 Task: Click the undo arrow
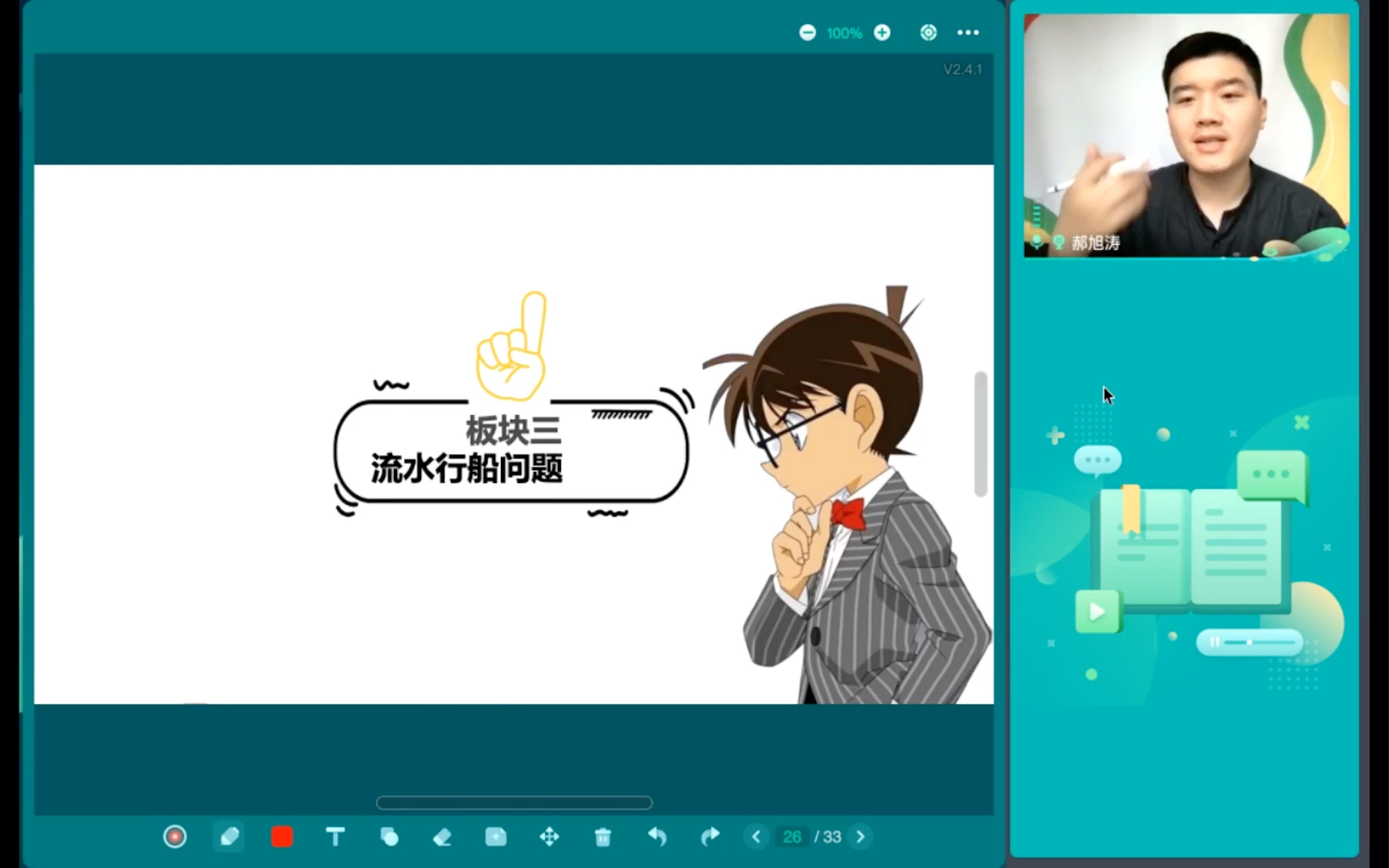coord(657,836)
